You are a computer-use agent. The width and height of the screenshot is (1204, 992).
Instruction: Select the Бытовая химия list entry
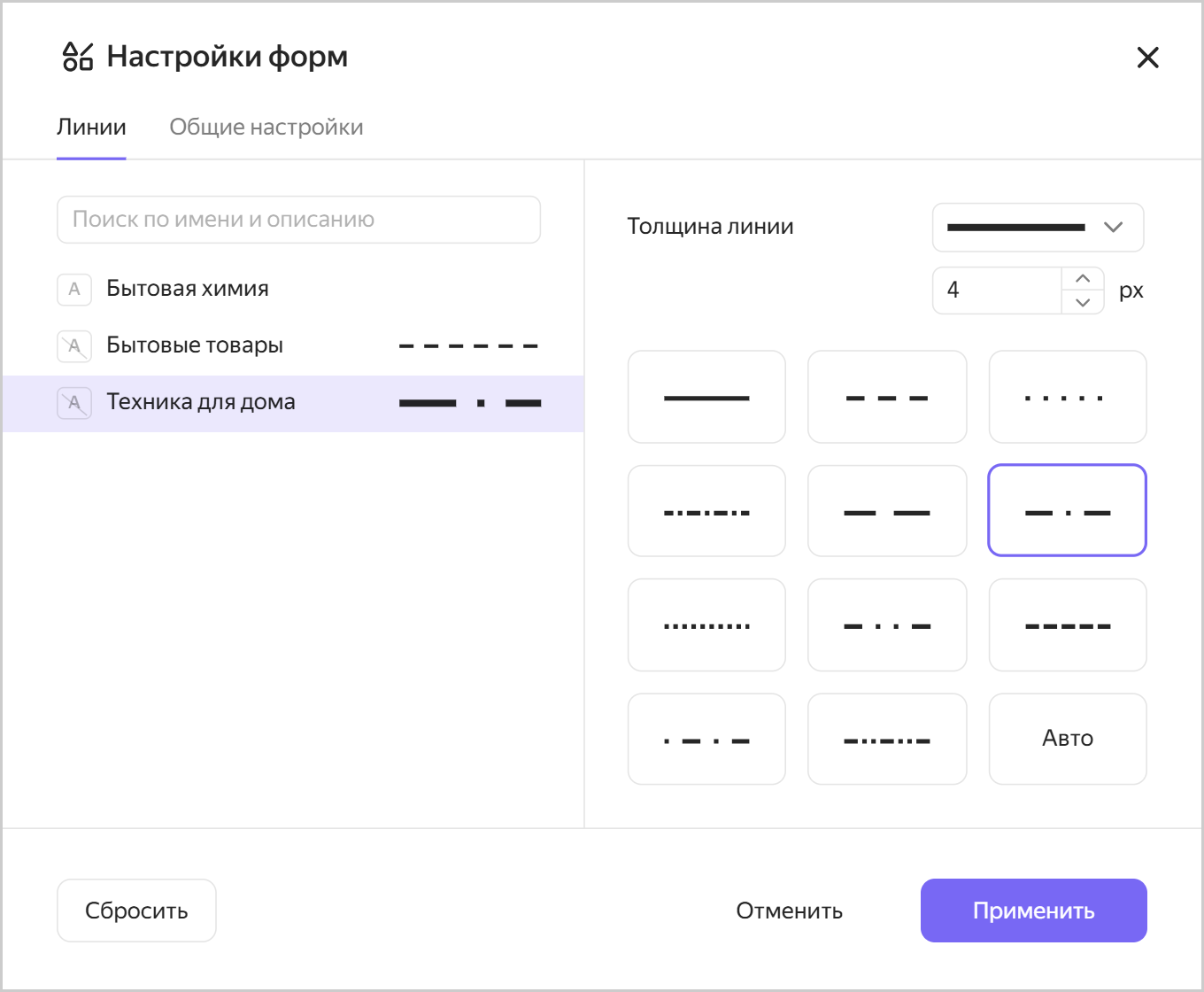pos(187,289)
